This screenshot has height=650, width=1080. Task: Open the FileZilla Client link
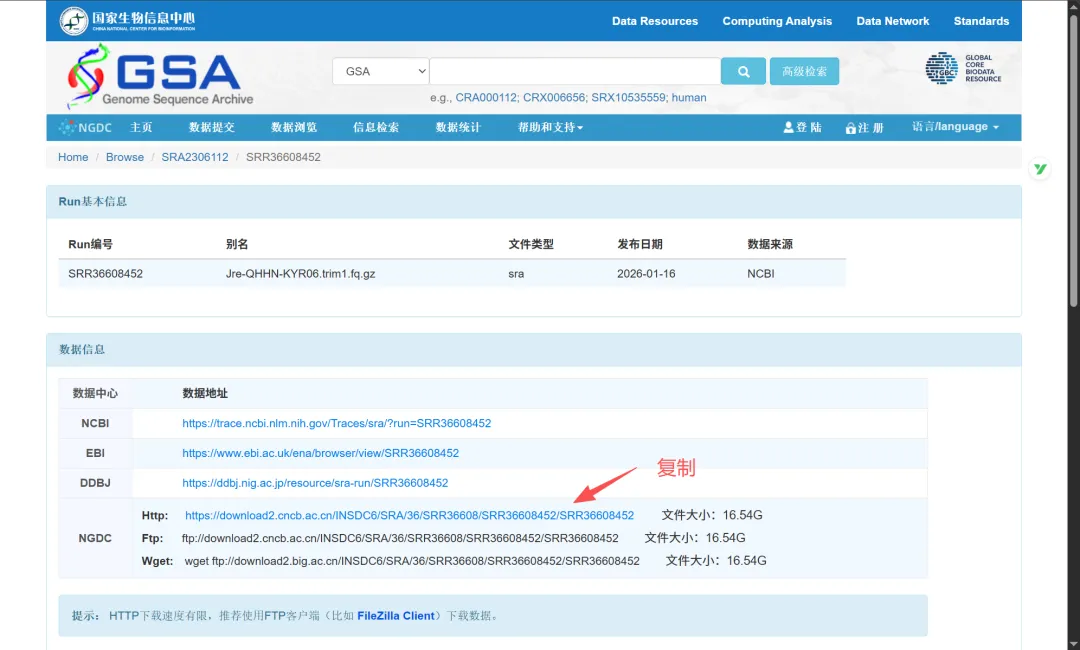tap(395, 616)
